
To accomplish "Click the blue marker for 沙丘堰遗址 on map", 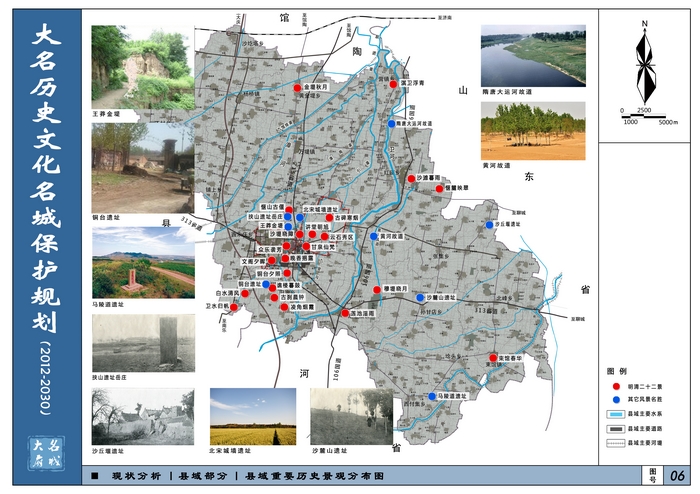I will pyautogui.click(x=489, y=225).
